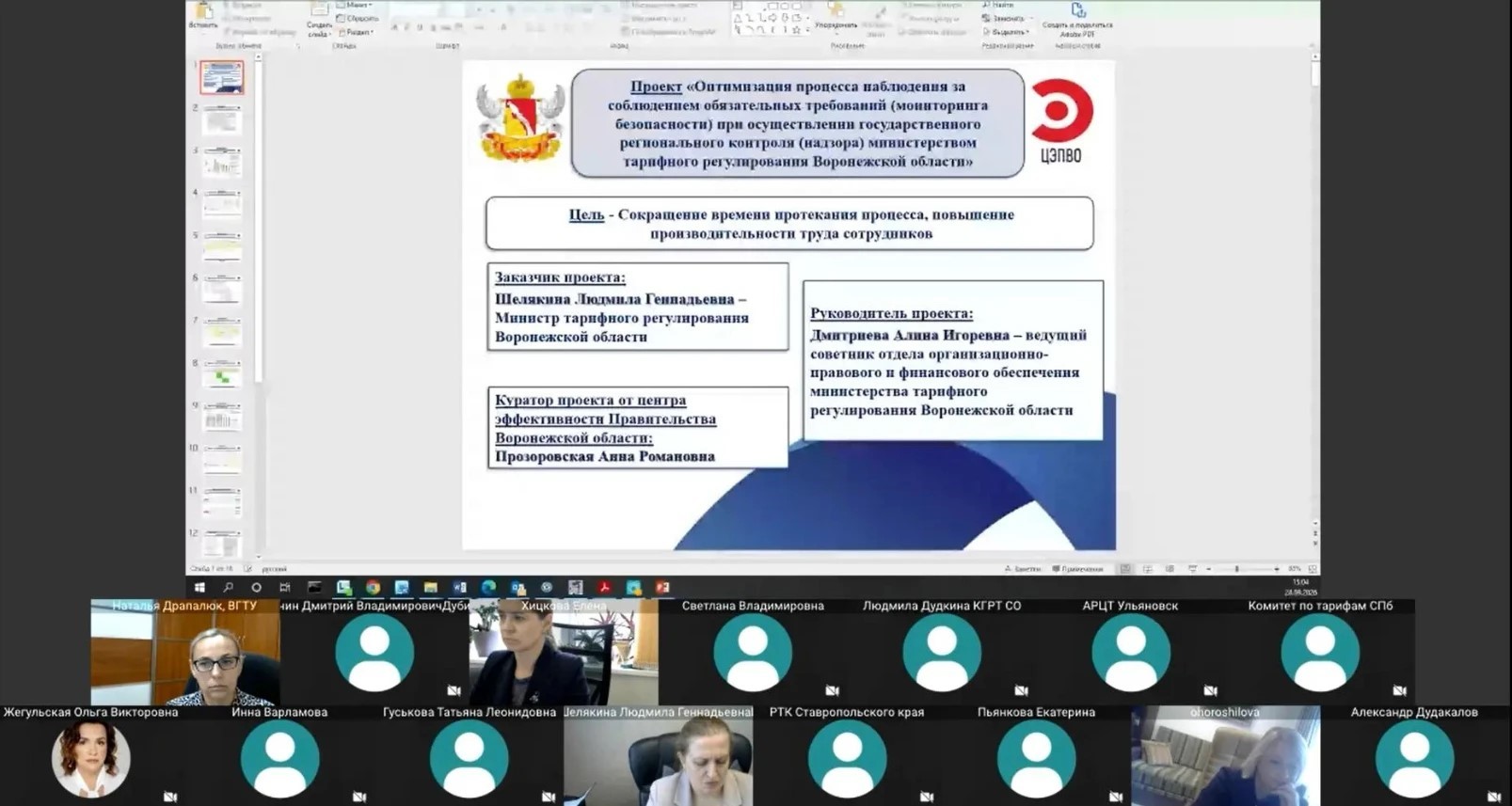The height and width of the screenshot is (806, 1512).
Task: Click the Reset (Сбросить) slide button
Action: tap(358, 18)
